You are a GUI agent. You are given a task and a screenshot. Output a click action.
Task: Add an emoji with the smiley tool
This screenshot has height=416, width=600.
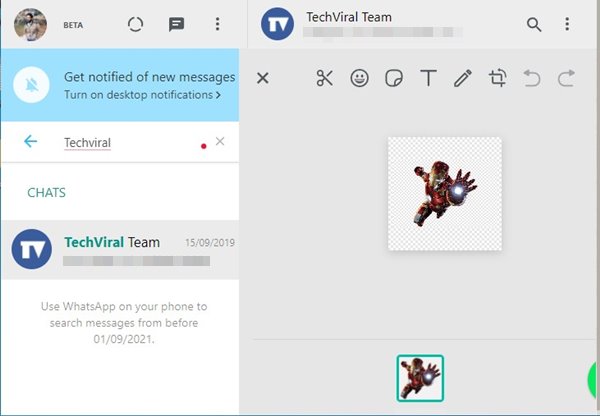(359, 78)
